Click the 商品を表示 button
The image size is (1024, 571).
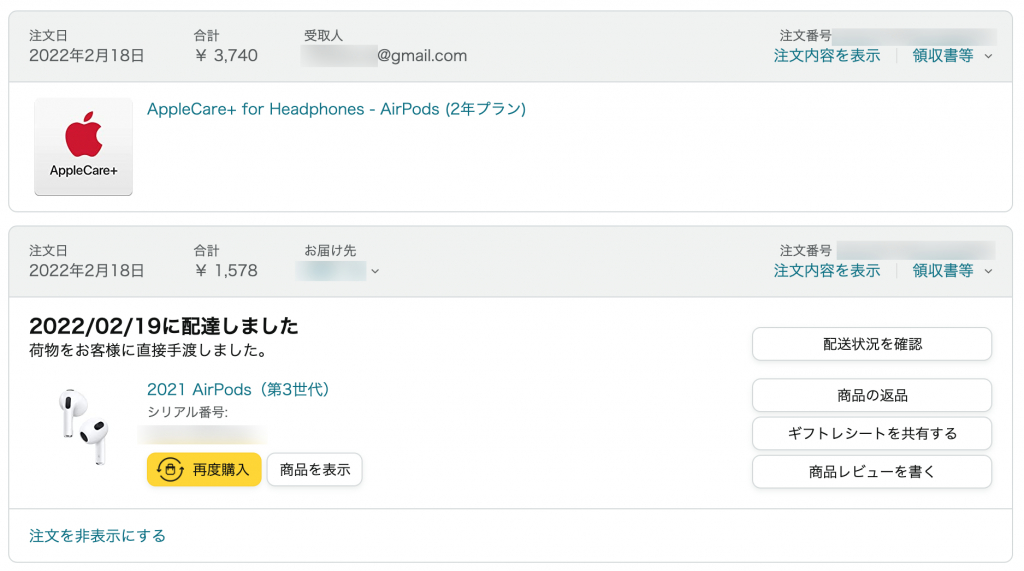(315, 469)
